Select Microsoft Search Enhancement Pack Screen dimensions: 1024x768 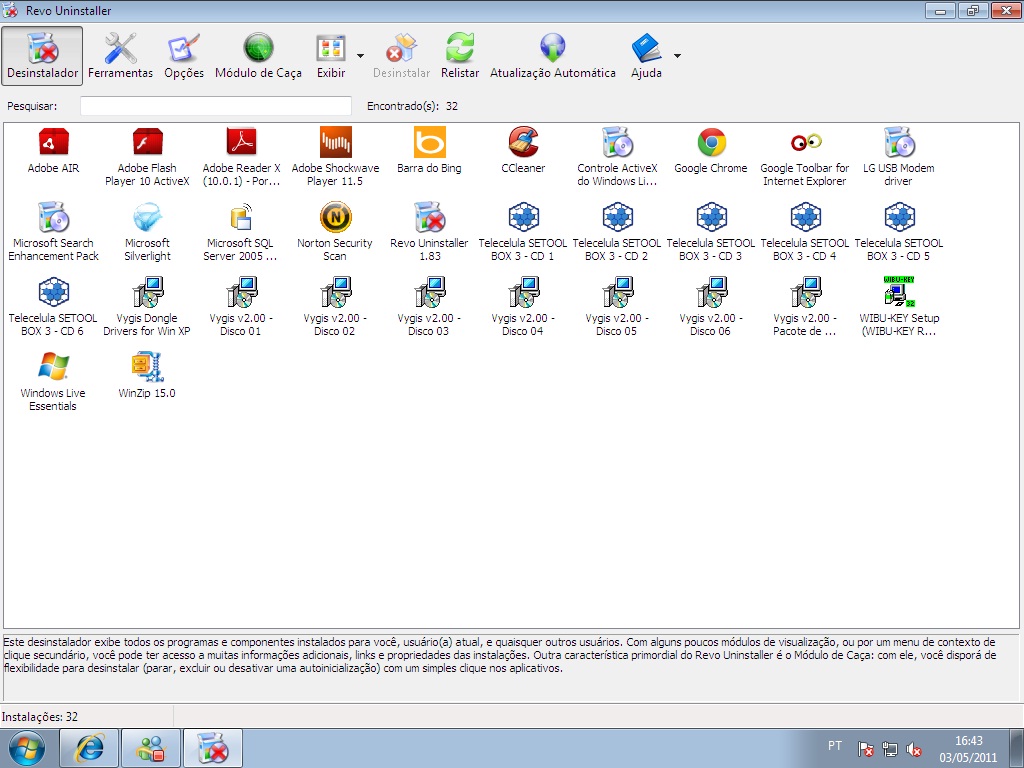[54, 232]
